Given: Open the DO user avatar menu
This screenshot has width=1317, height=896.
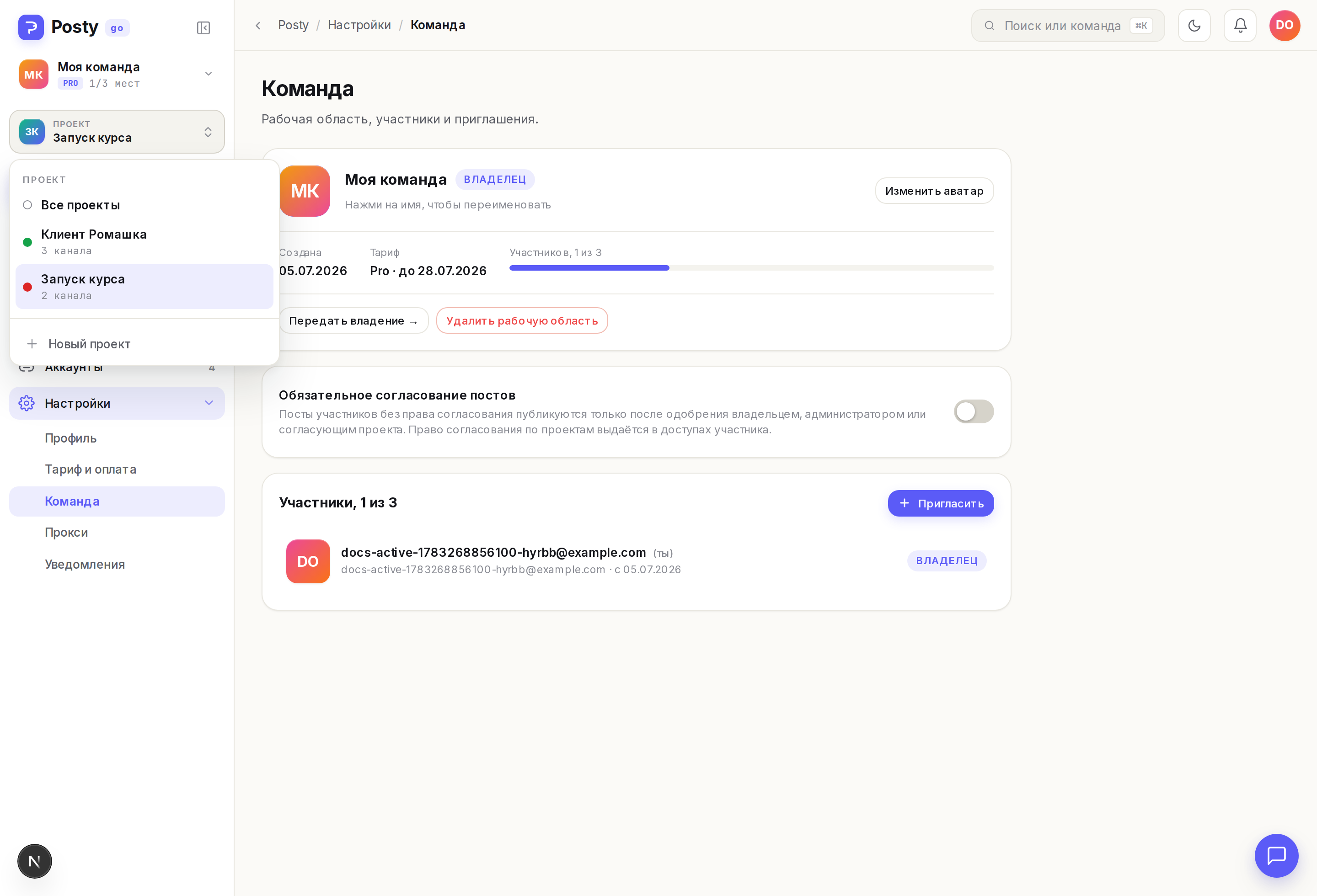Looking at the screenshot, I should (1285, 26).
